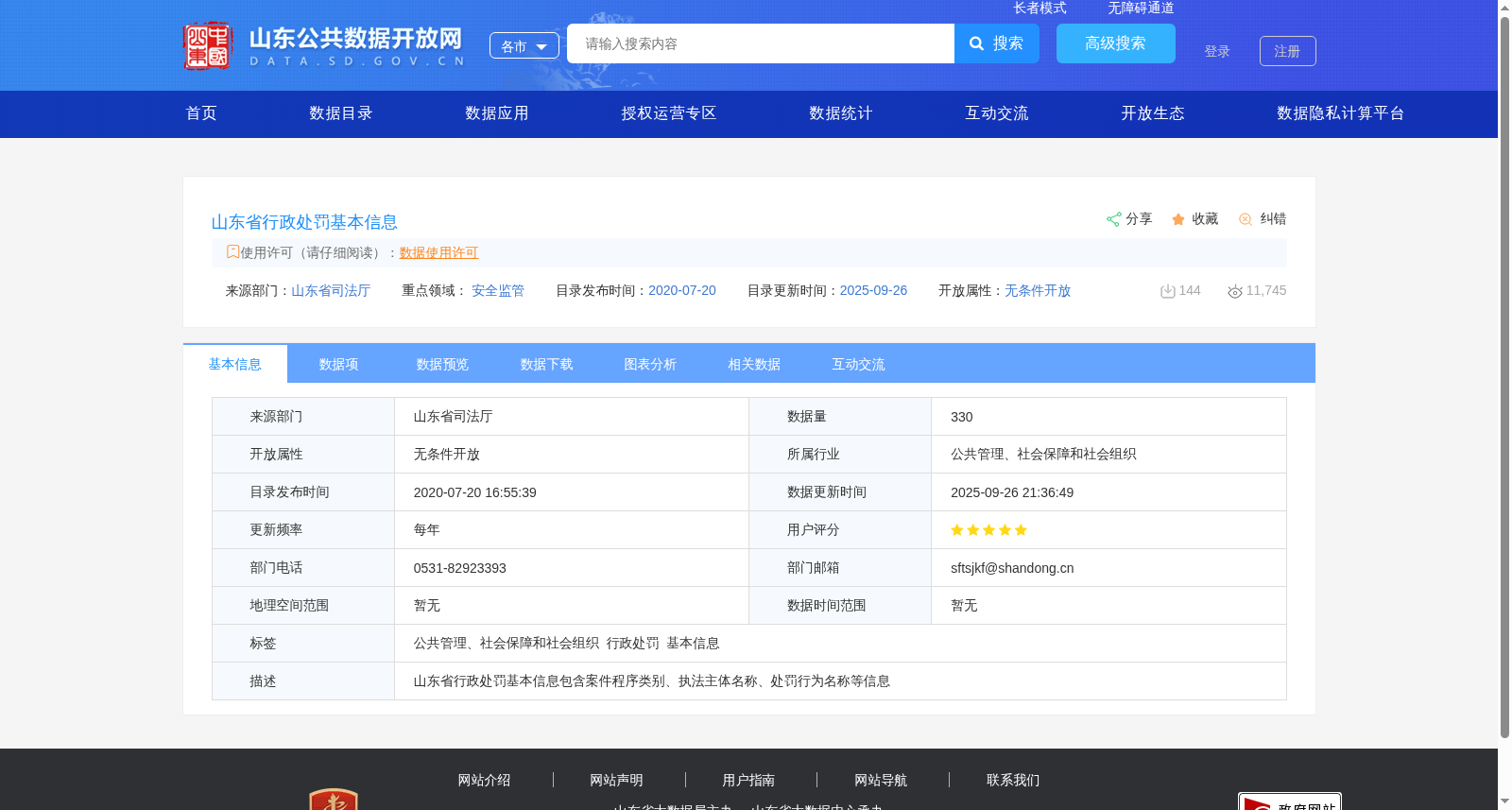Viewport: 1512px width, 810px height.
Task: Open 数据应用 in the navigation bar
Action: point(497,113)
